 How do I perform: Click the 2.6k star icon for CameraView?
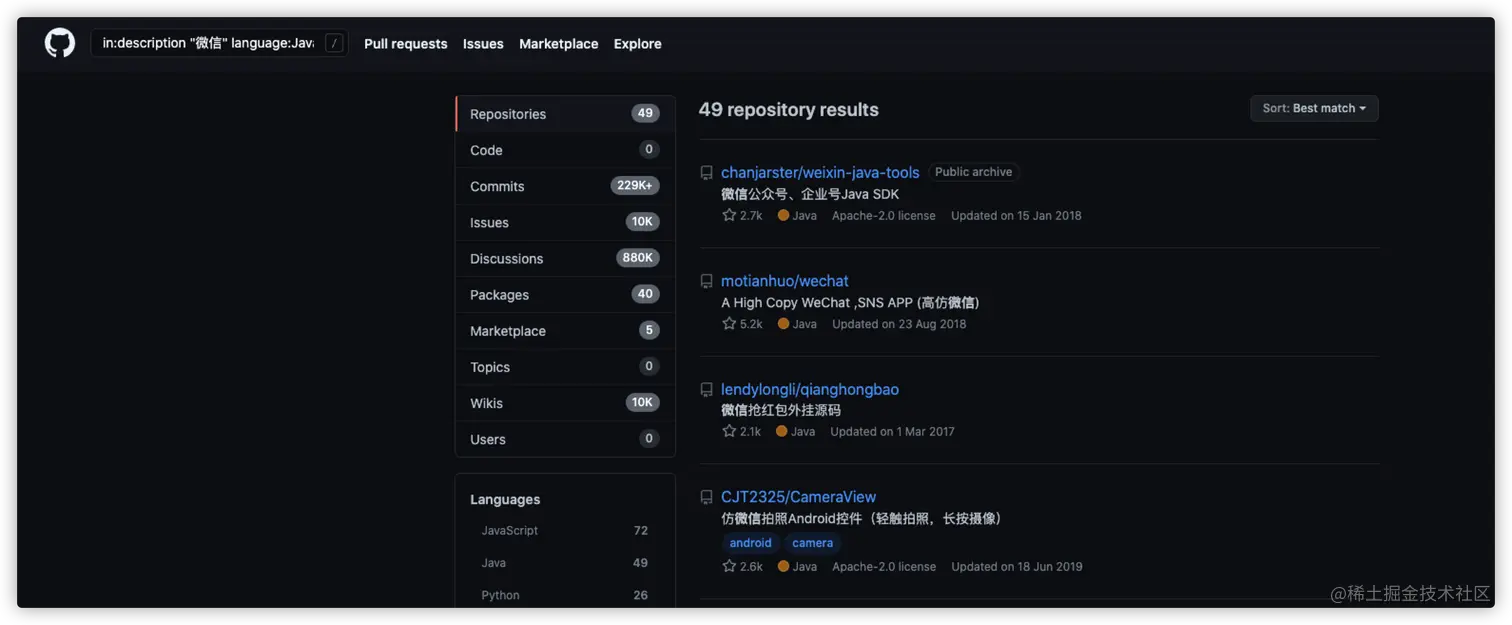click(729, 566)
